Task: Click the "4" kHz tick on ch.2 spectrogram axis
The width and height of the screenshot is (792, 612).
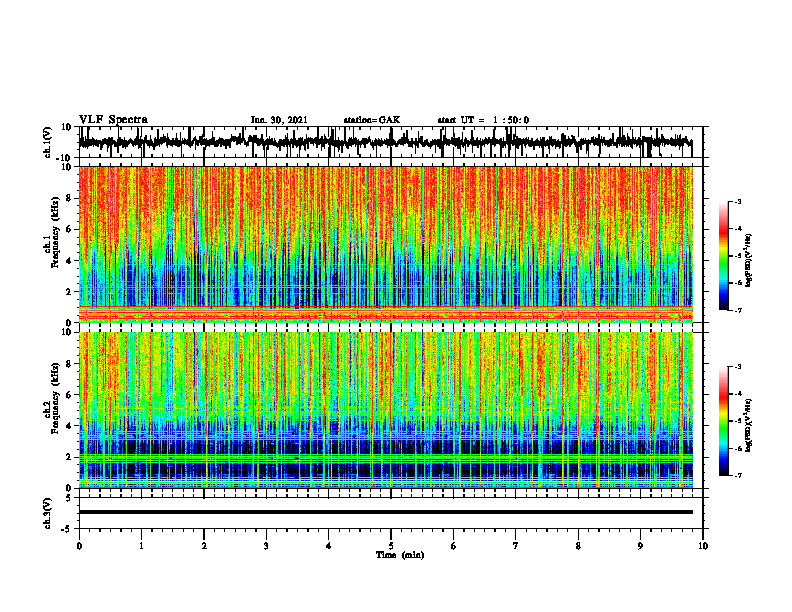Action: pos(69,426)
